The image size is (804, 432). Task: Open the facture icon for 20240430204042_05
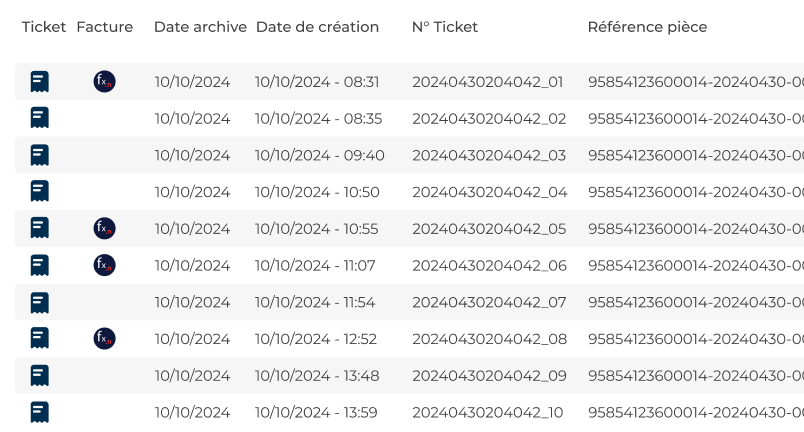click(x=105, y=228)
